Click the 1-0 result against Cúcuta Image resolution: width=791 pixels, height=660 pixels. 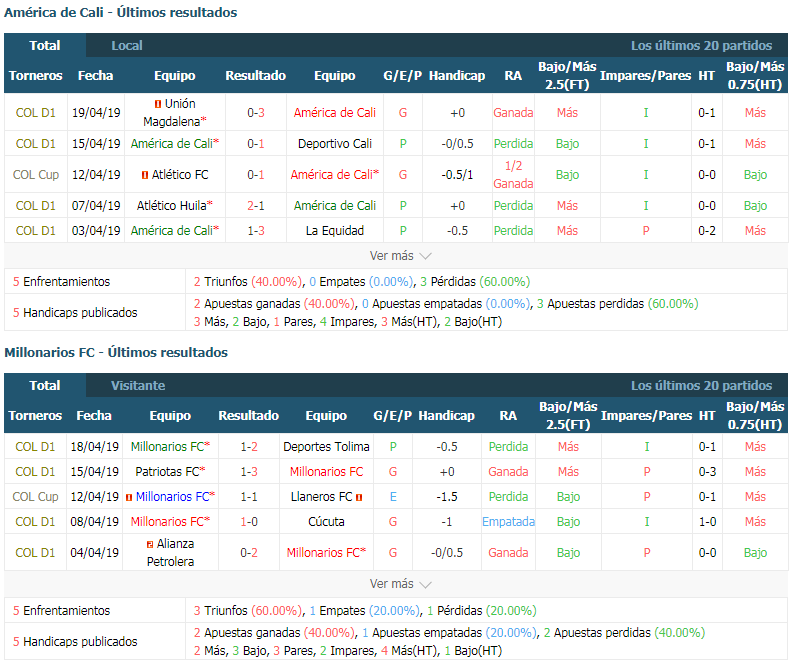249,522
